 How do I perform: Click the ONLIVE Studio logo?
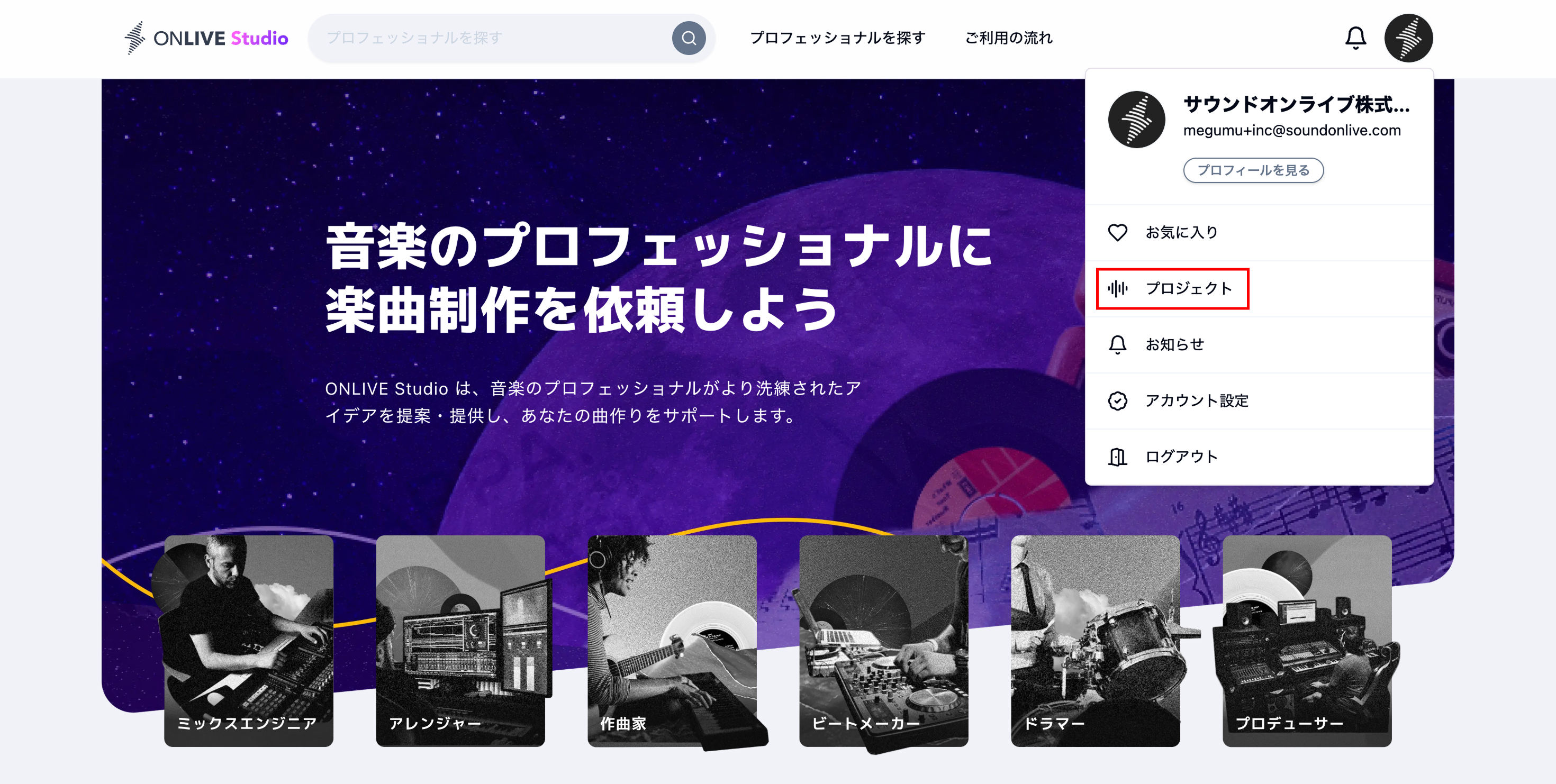pos(206,38)
